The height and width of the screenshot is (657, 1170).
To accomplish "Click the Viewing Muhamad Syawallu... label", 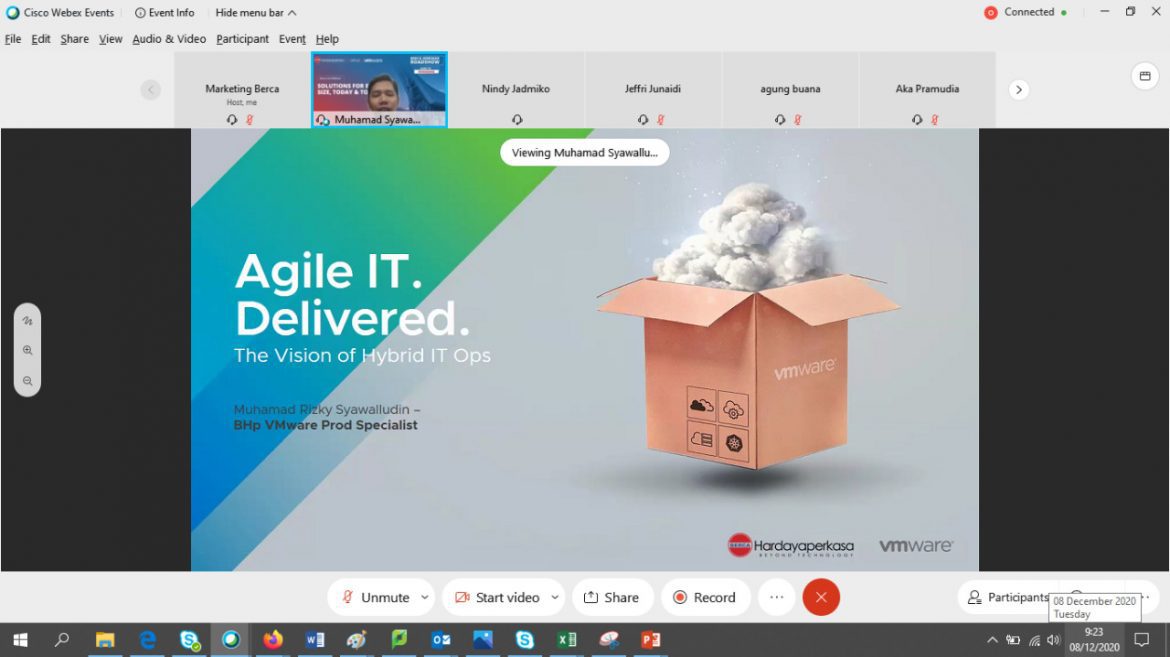I will 584,152.
